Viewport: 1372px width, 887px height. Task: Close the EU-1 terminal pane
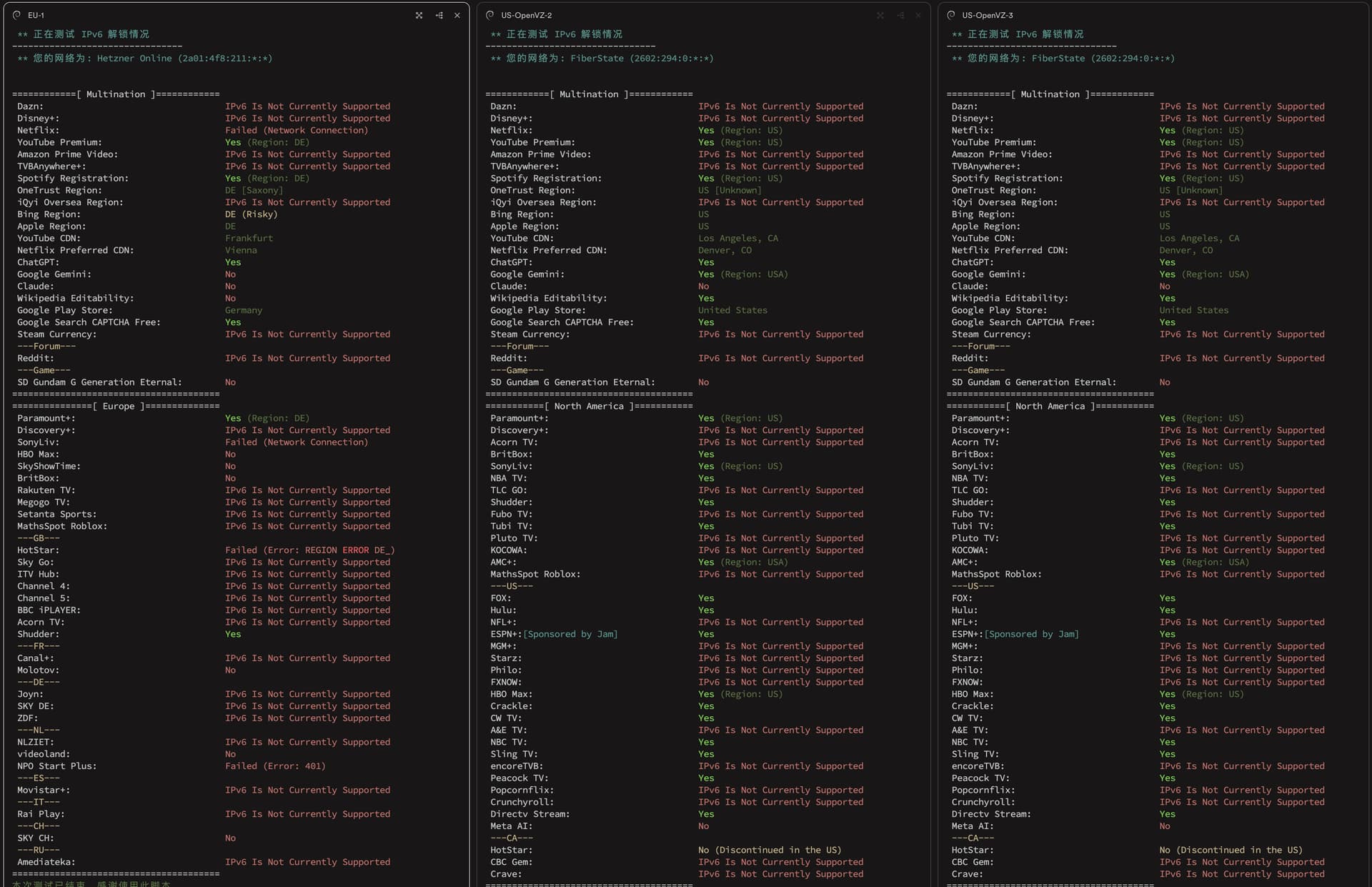click(457, 15)
